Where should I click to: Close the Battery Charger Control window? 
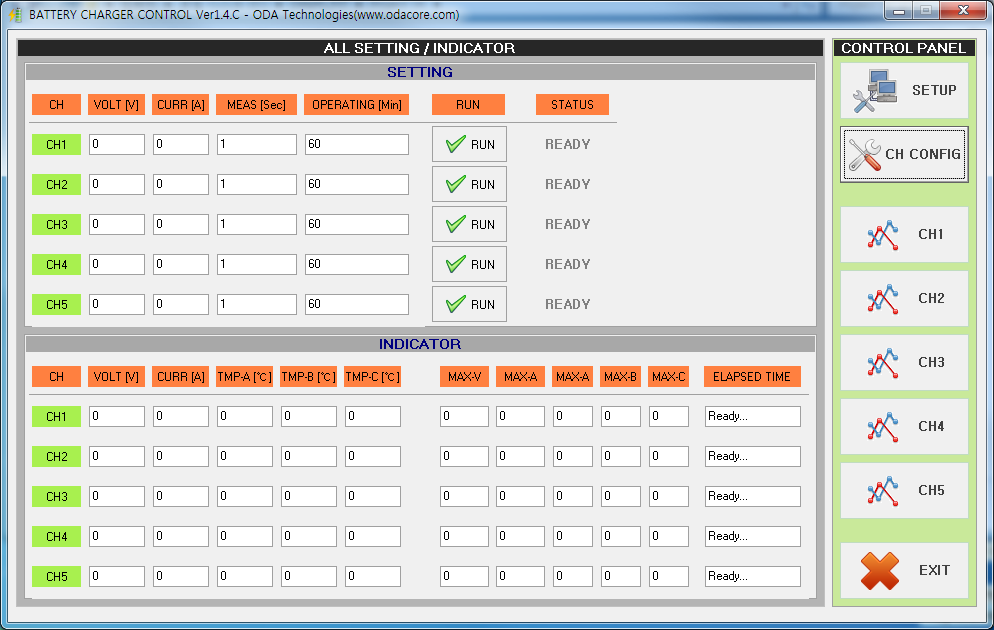pos(963,11)
